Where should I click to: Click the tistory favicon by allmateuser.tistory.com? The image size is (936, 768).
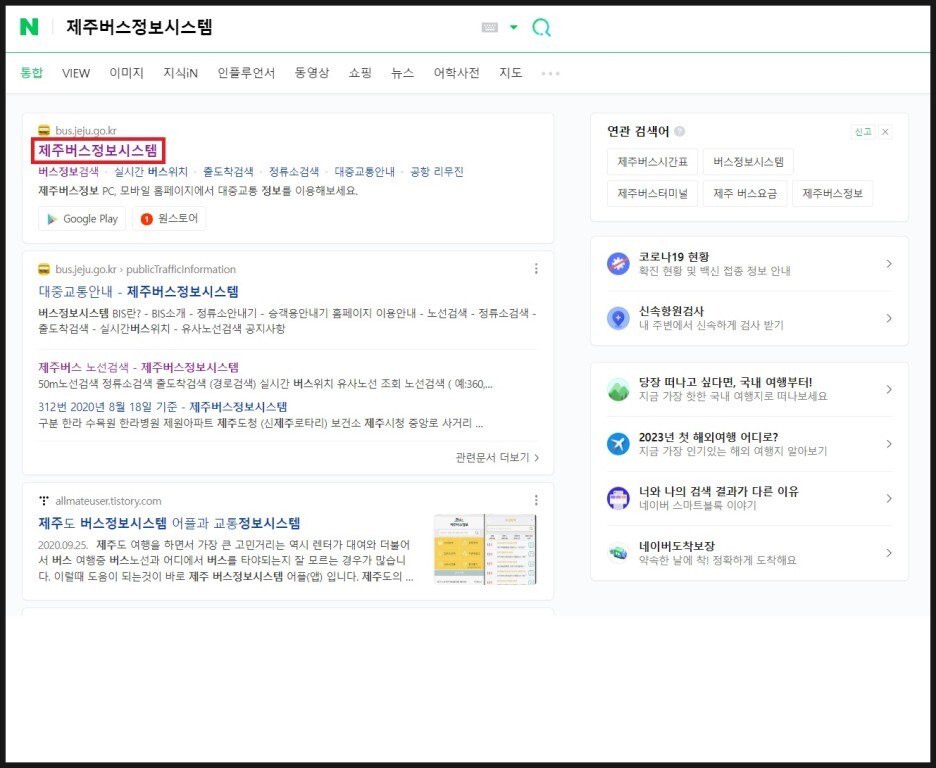tap(44, 501)
